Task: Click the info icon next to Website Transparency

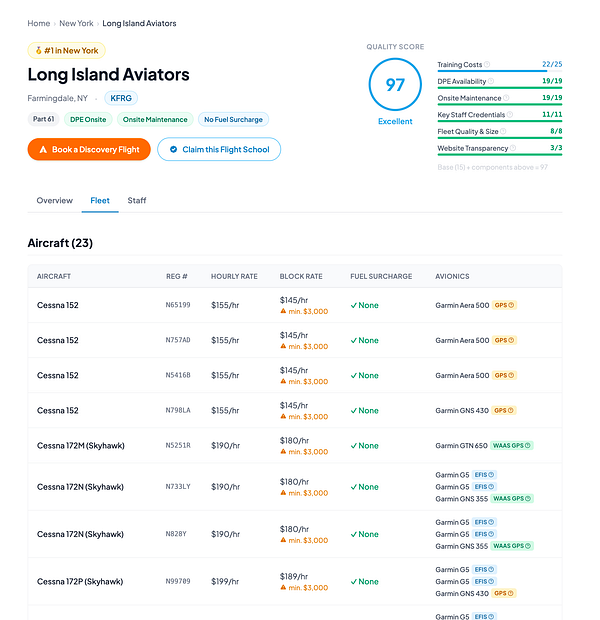Action: pos(513,148)
